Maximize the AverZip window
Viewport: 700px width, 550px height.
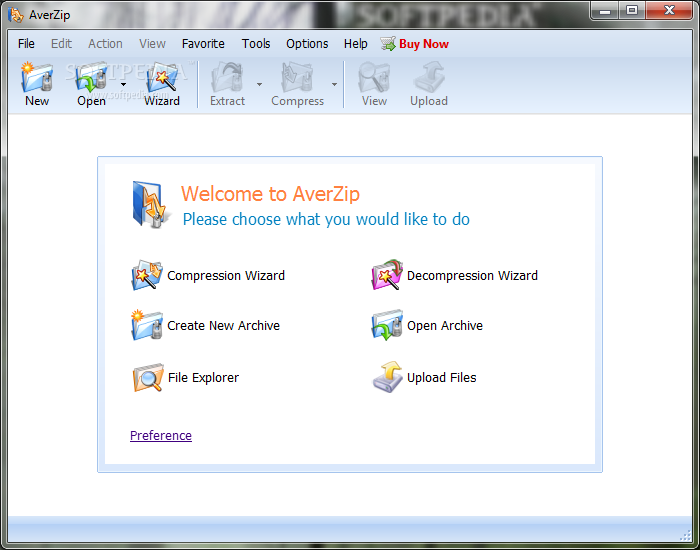pos(632,11)
